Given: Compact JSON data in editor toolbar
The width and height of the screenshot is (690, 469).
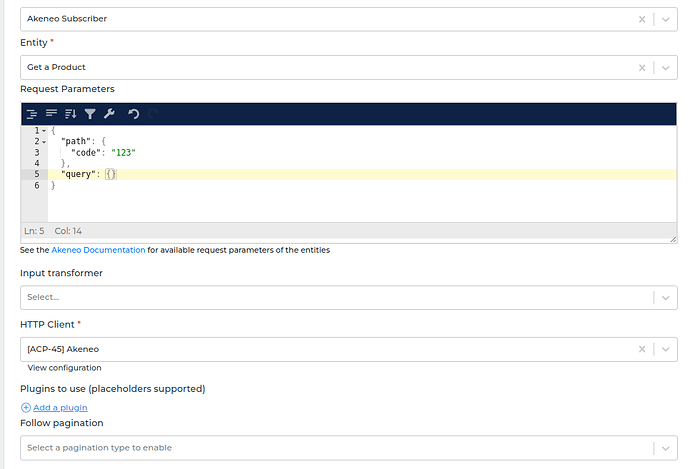Looking at the screenshot, I should 51,114.
